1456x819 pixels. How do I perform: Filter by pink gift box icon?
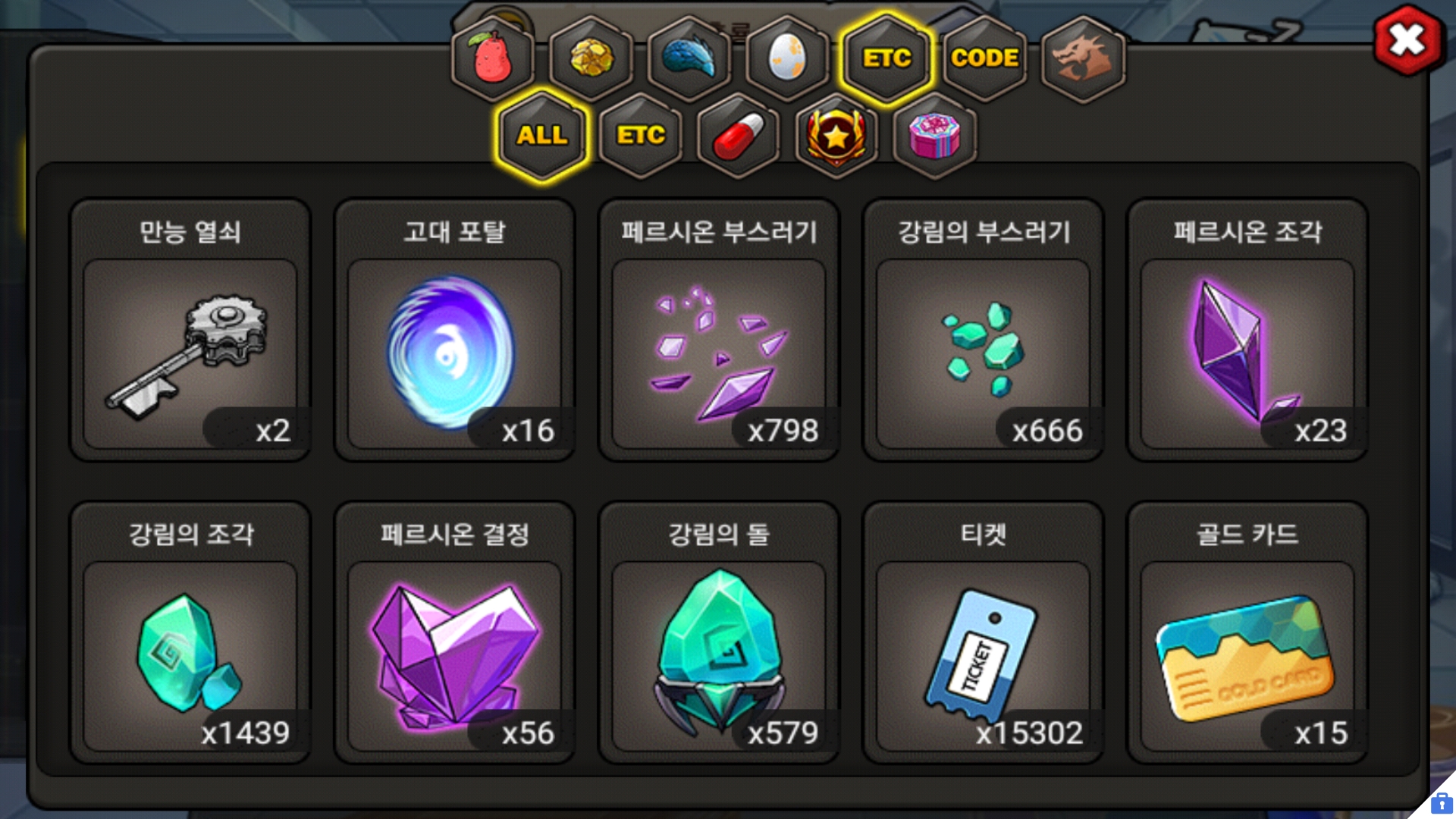934,136
